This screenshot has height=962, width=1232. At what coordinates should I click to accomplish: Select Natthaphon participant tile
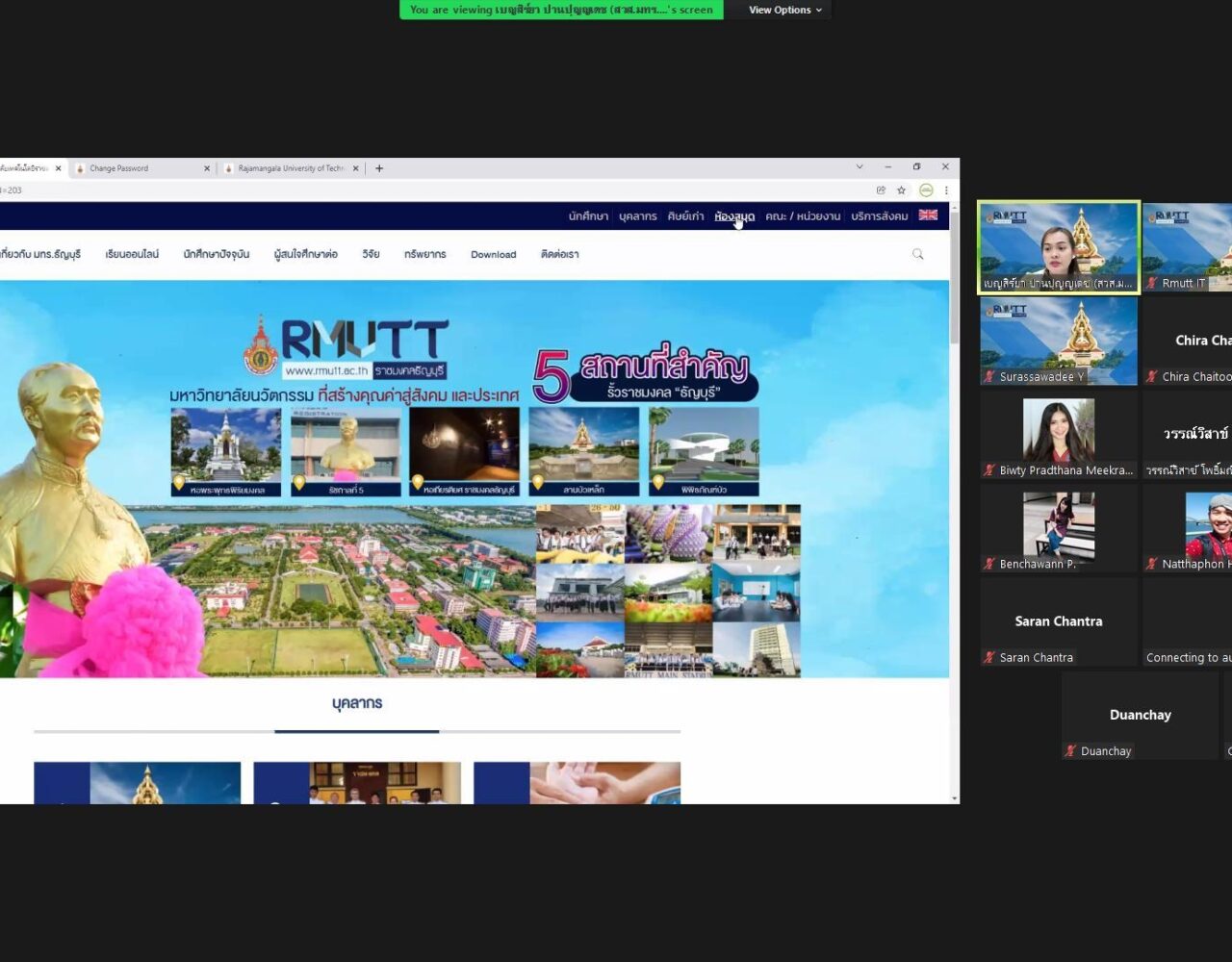point(1187,528)
